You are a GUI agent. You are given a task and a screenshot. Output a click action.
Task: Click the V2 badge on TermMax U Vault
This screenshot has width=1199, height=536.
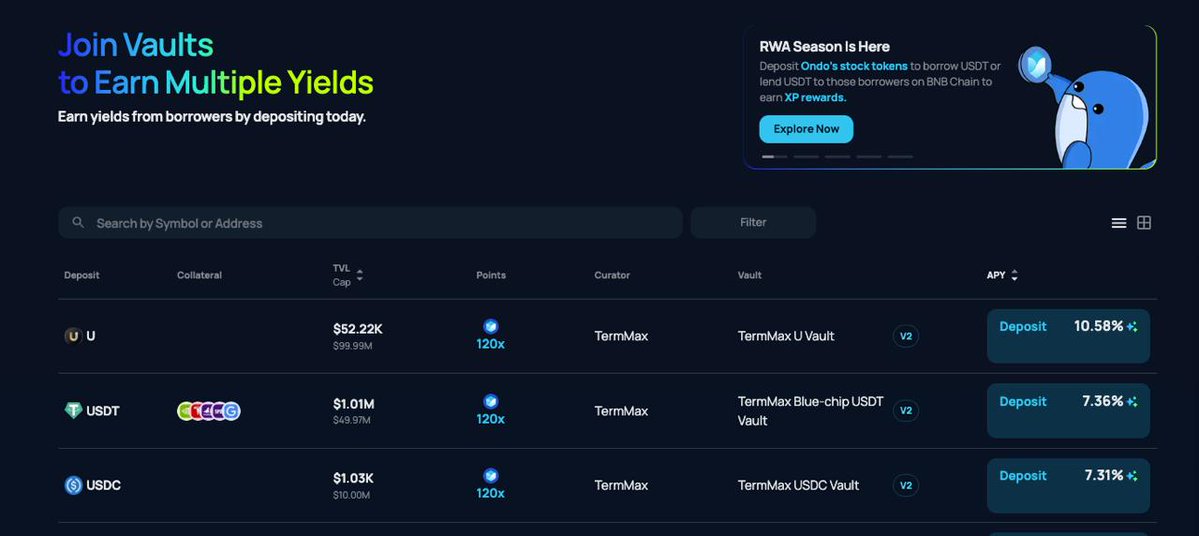point(906,336)
